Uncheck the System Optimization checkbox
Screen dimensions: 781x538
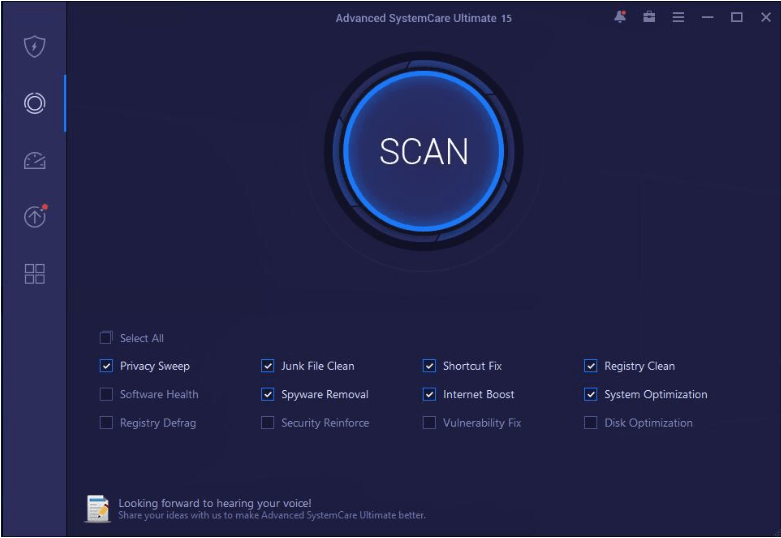(x=591, y=395)
